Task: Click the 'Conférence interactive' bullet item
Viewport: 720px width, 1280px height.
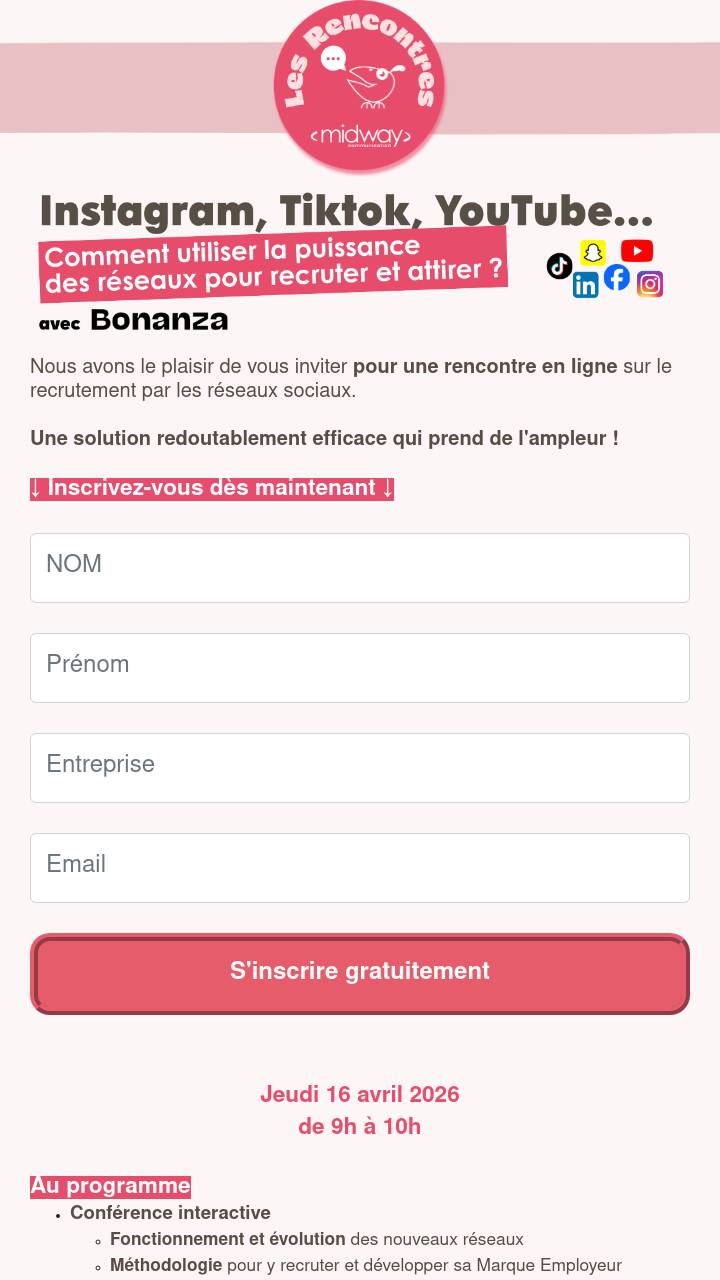Action: point(170,1213)
